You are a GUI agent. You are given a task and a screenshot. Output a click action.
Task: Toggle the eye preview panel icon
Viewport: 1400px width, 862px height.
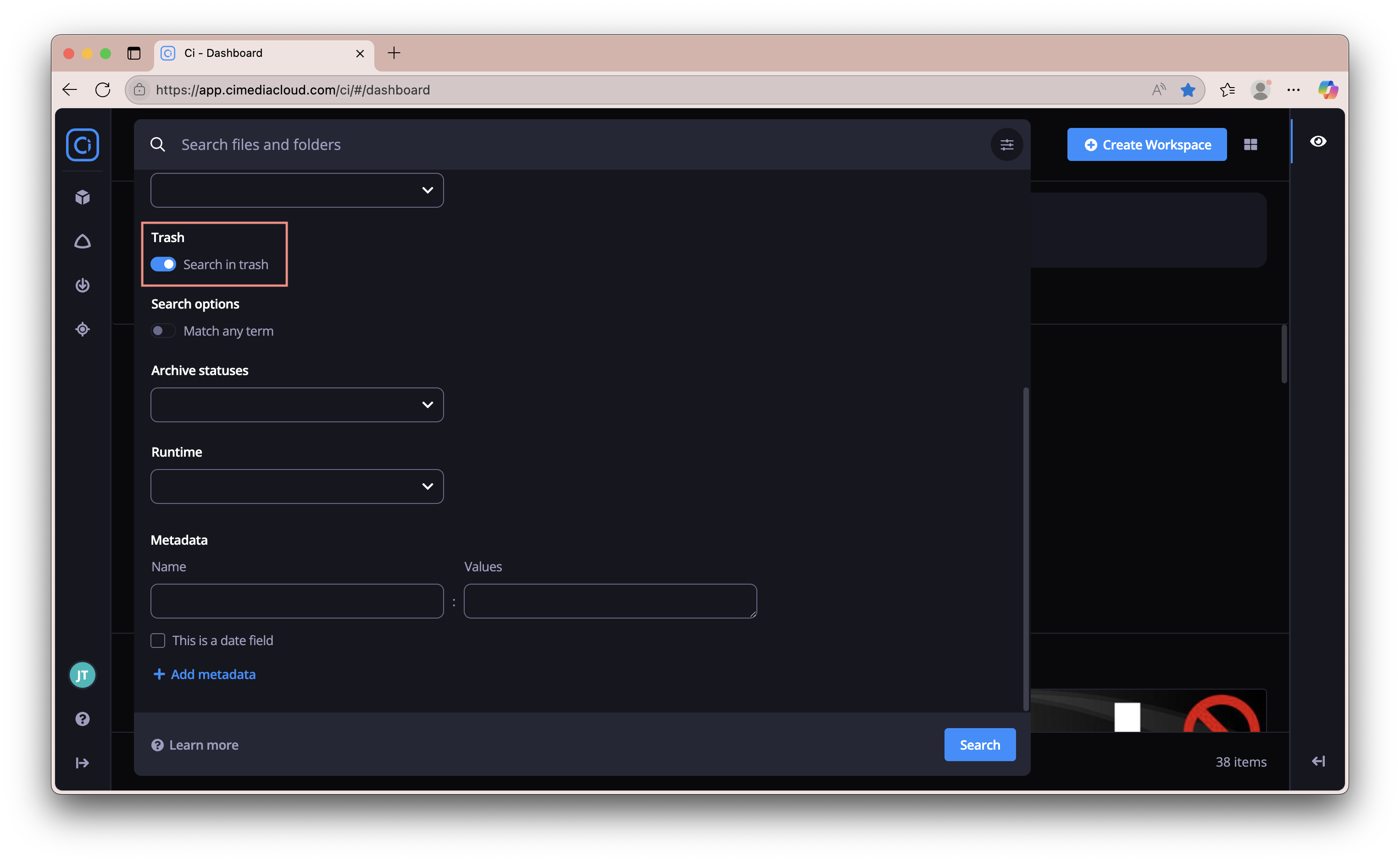tap(1318, 141)
